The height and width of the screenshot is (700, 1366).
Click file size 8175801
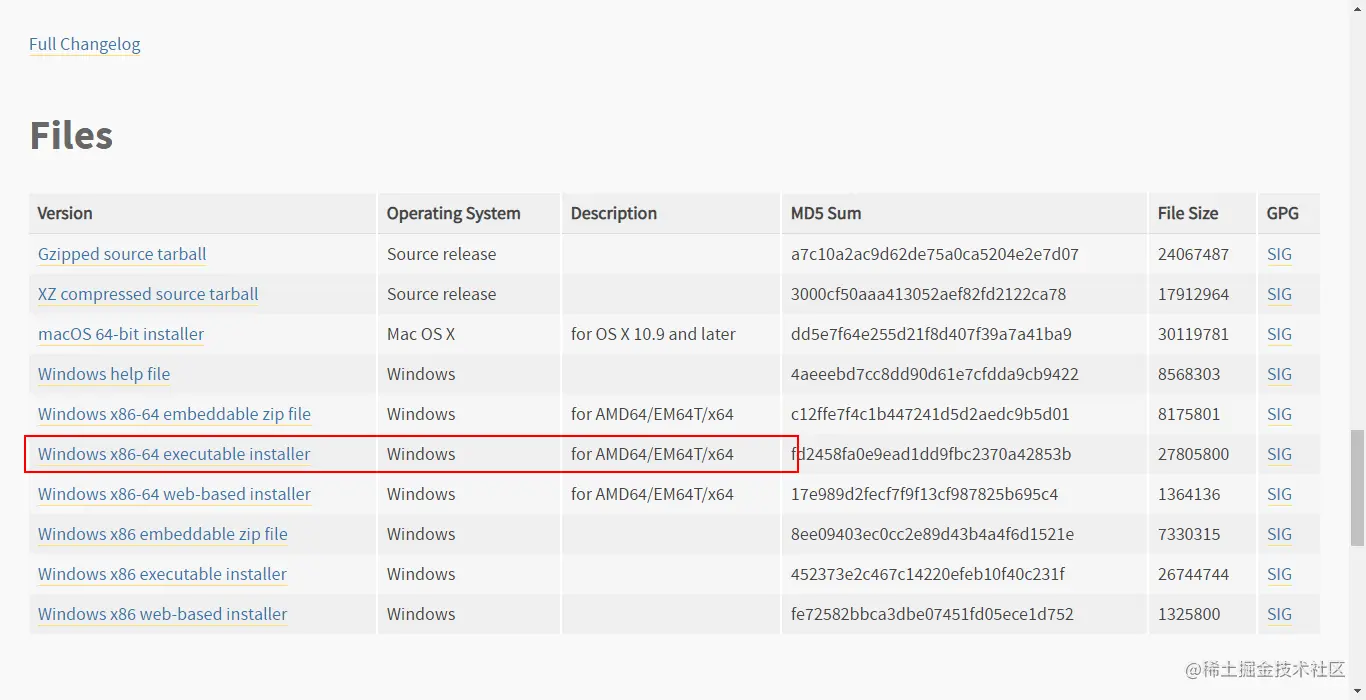click(1189, 414)
